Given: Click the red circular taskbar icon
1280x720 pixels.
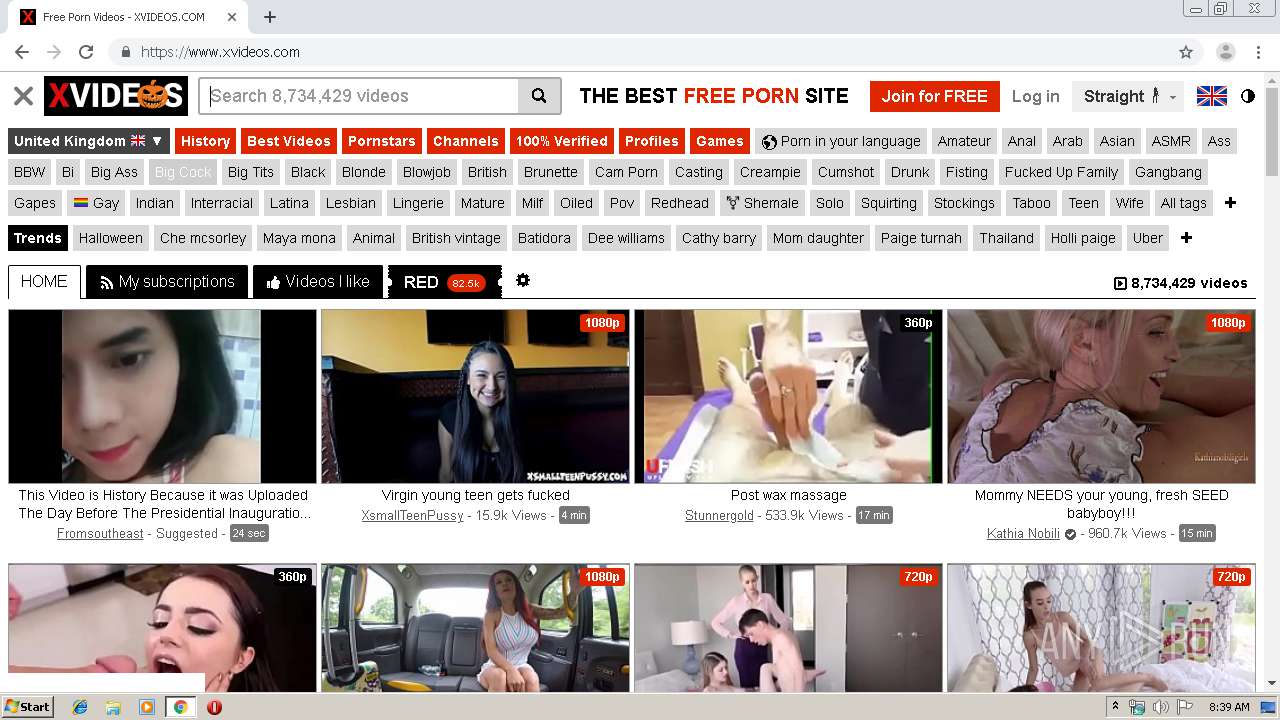Looking at the screenshot, I should point(214,707).
